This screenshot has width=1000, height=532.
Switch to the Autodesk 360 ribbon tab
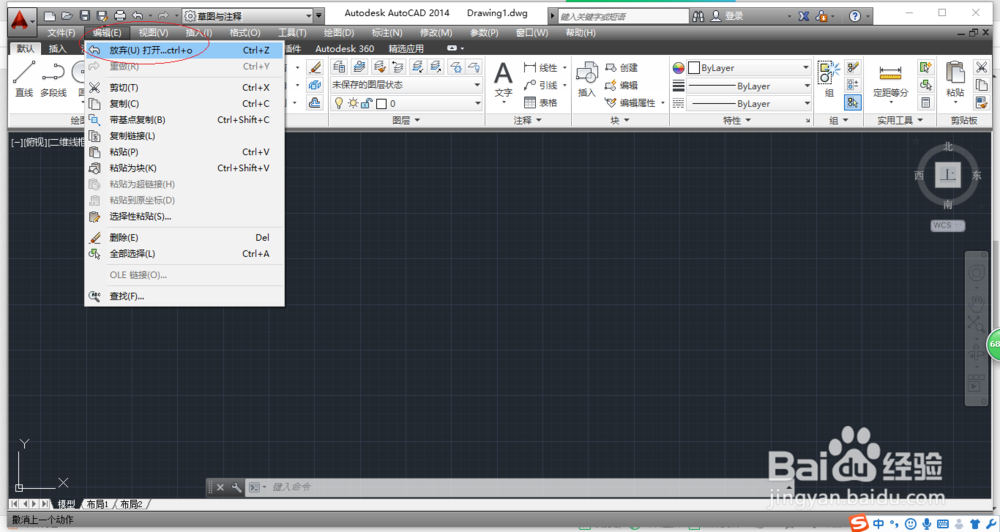(x=344, y=48)
